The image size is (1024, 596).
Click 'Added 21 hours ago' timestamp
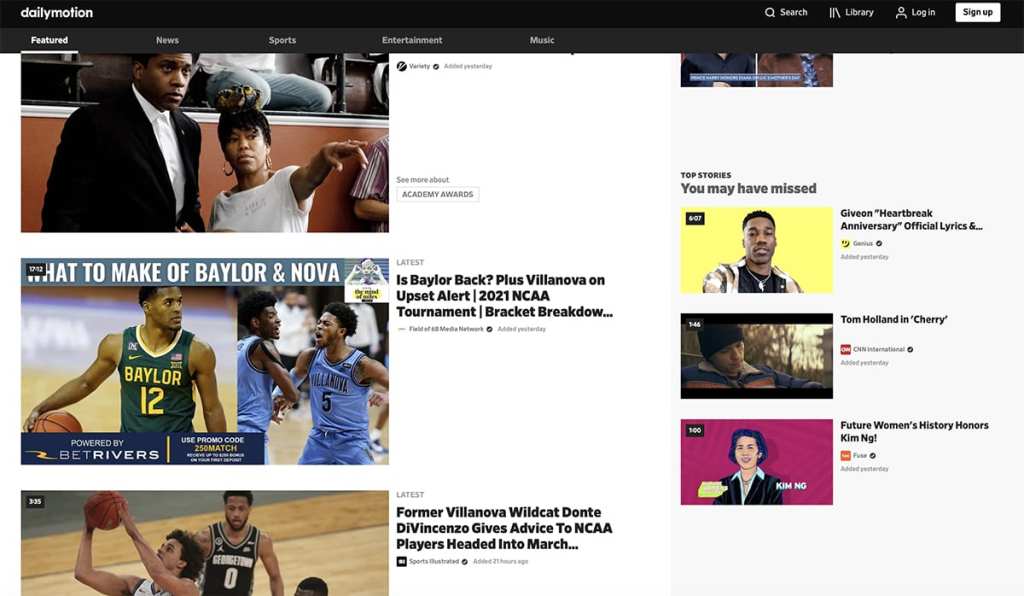click(500, 561)
